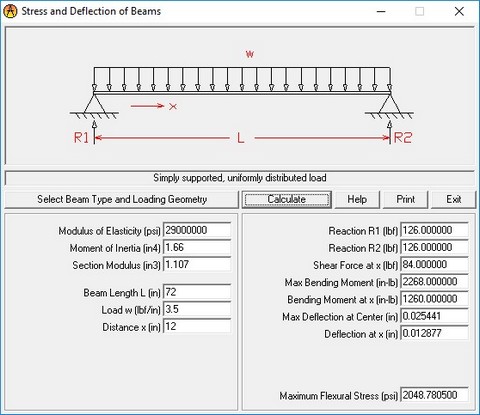Select the Reaction R1 result field
The height and width of the screenshot is (415, 480).
click(x=434, y=230)
